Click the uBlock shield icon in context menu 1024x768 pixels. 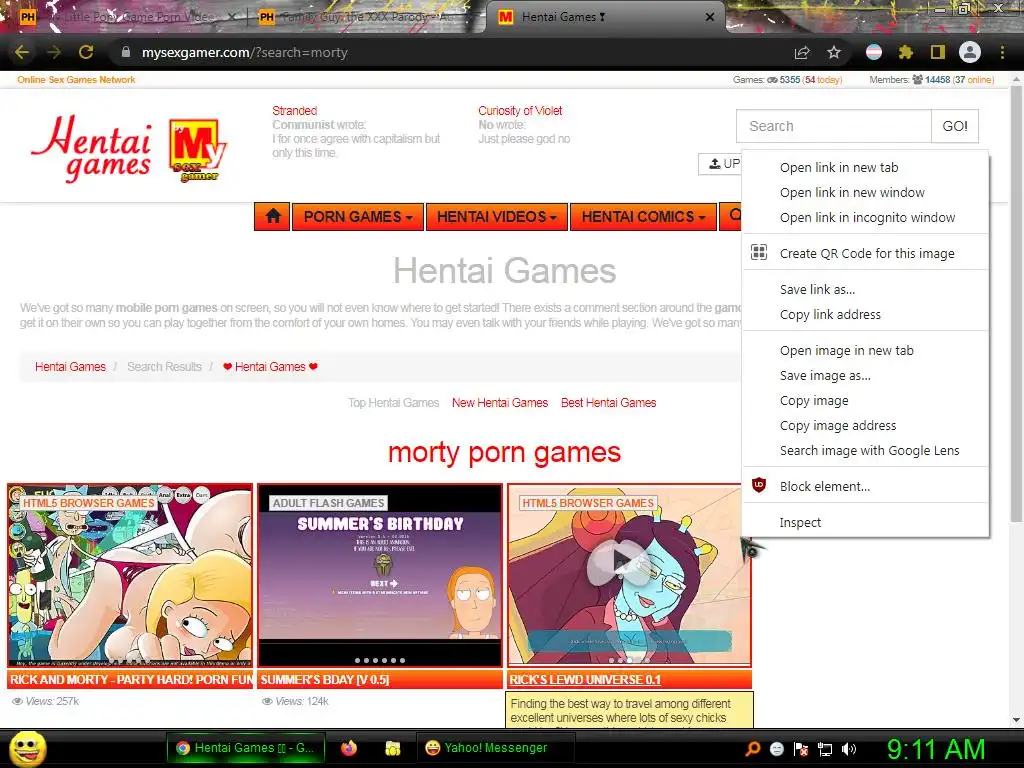coord(759,486)
